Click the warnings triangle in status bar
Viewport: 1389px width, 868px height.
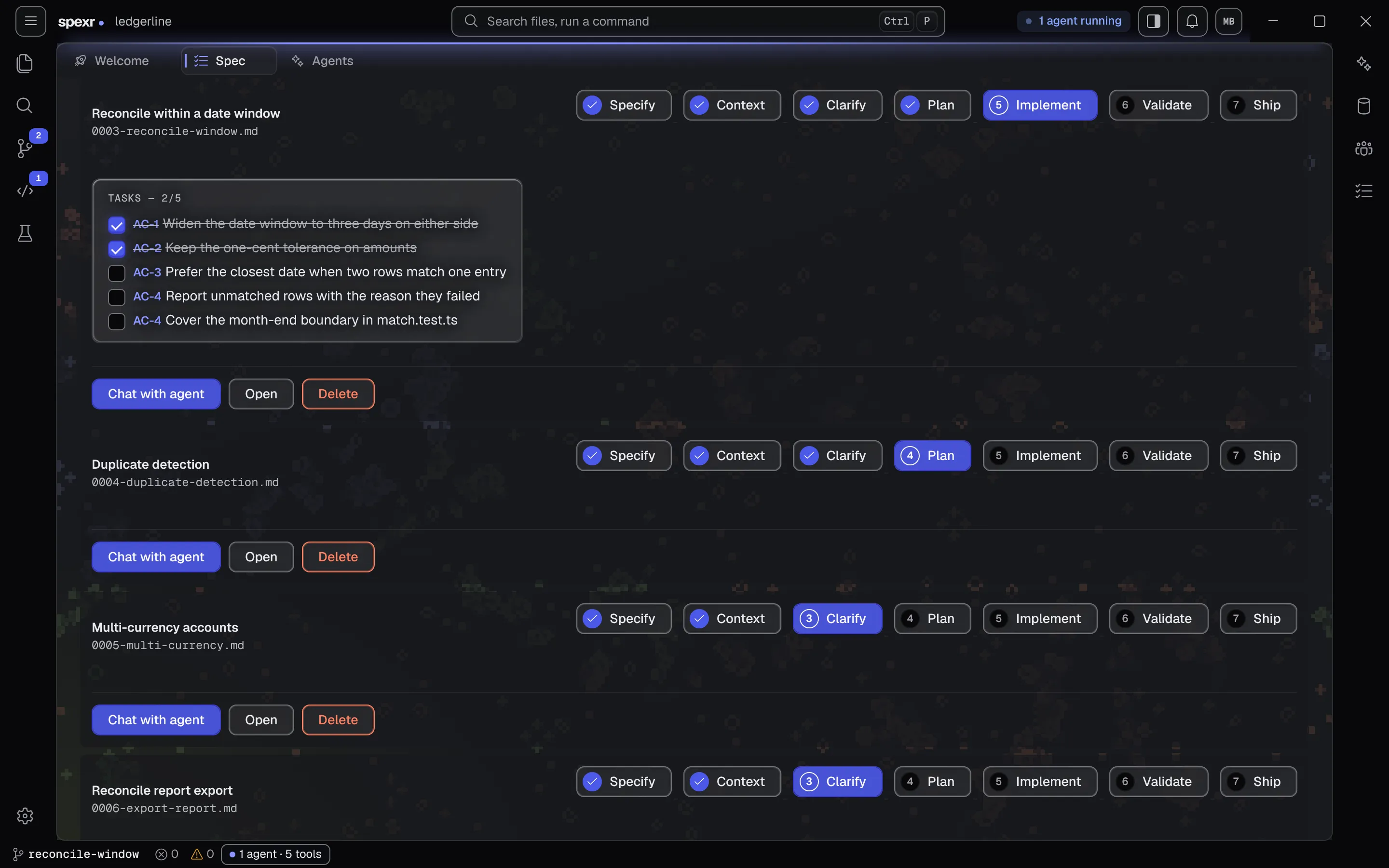coord(203,854)
